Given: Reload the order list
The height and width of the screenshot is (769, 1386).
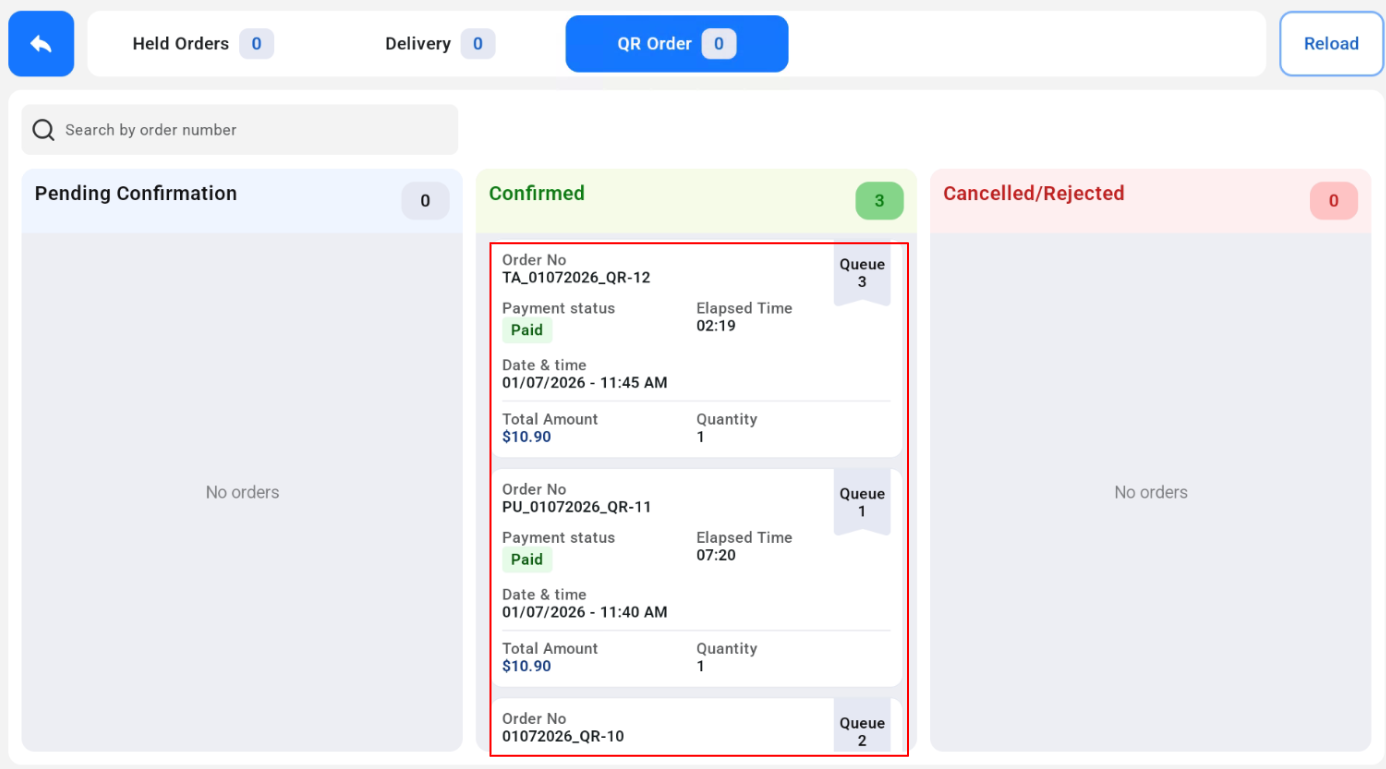Looking at the screenshot, I should (1331, 44).
